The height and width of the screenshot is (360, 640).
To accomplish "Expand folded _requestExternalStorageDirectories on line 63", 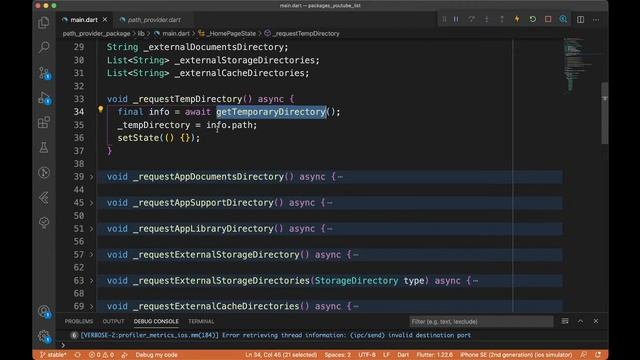I will pos(91,281).
